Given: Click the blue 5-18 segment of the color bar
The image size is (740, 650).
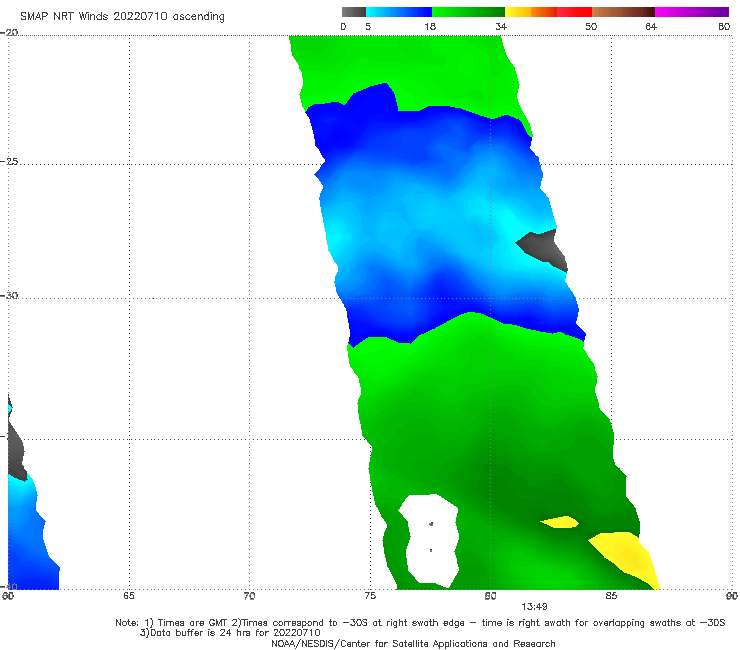Looking at the screenshot, I should [x=399, y=12].
